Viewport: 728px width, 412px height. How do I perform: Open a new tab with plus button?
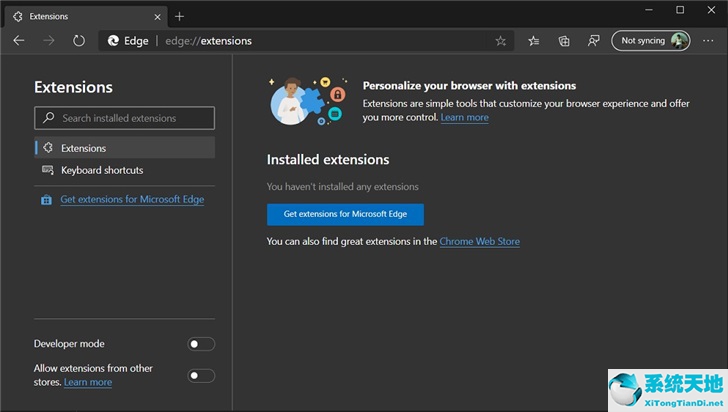pos(179,17)
